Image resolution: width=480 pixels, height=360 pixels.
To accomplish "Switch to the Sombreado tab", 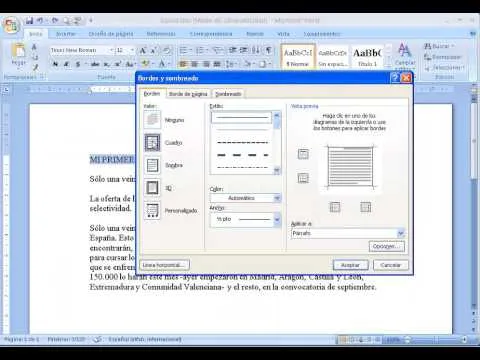I will click(x=228, y=94).
